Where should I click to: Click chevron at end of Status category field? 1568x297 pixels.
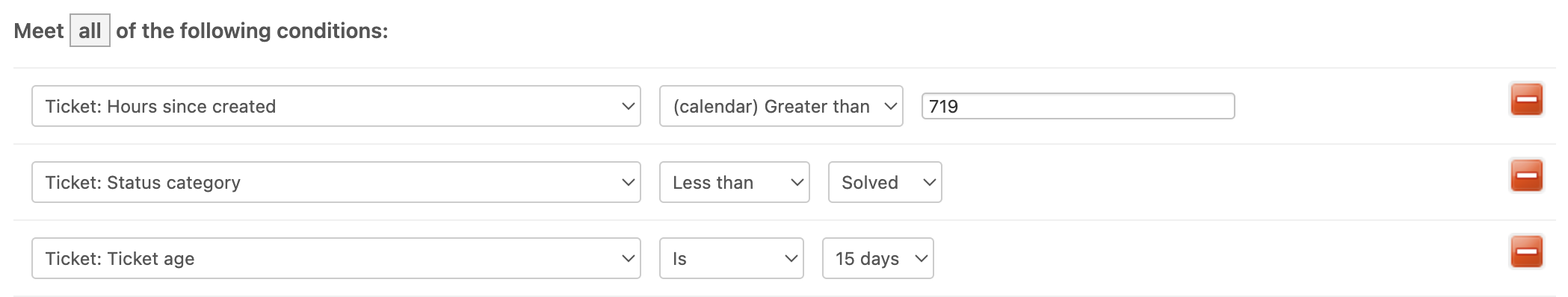coord(628,182)
